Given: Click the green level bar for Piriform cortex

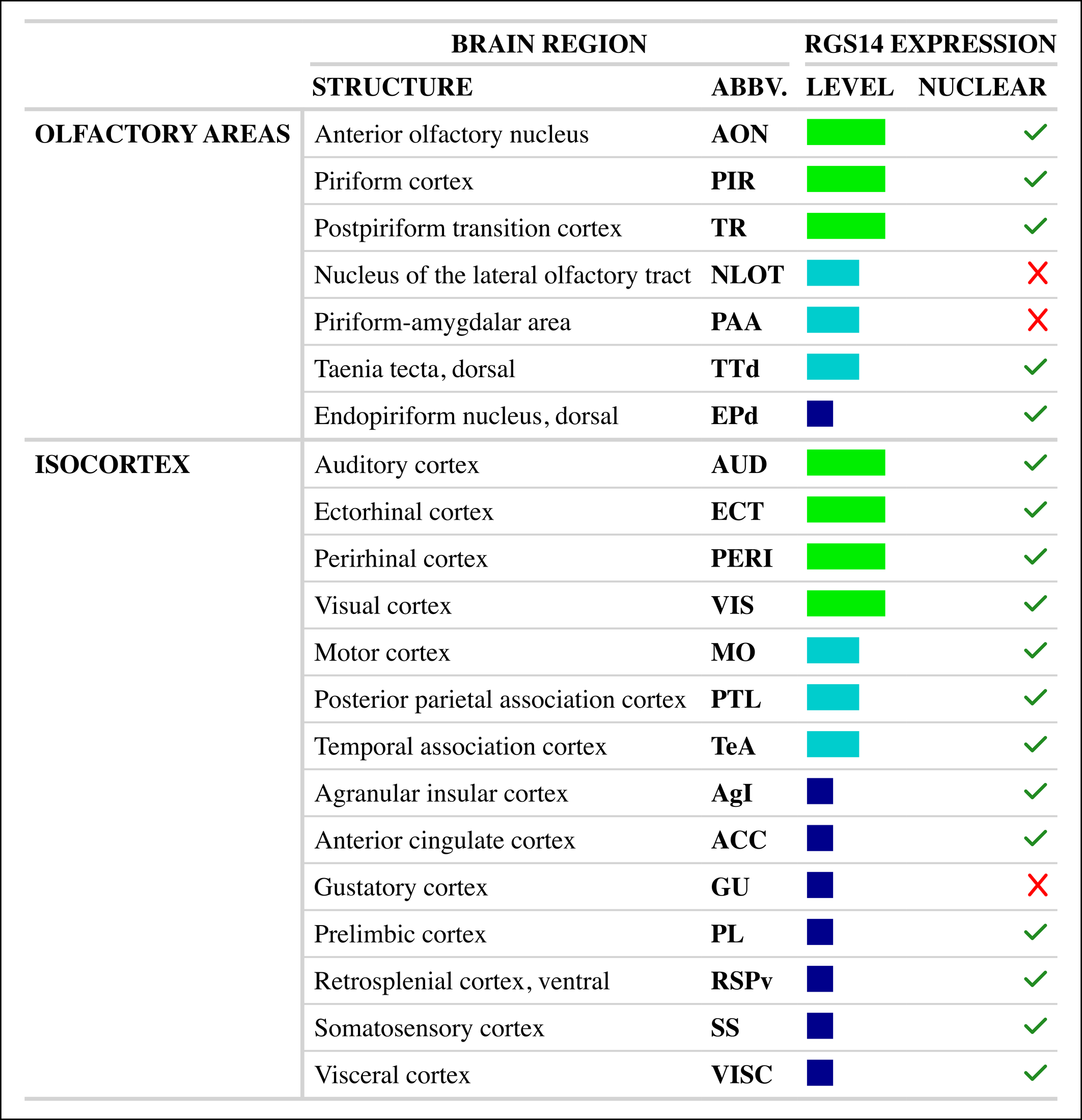Looking at the screenshot, I should click(845, 179).
